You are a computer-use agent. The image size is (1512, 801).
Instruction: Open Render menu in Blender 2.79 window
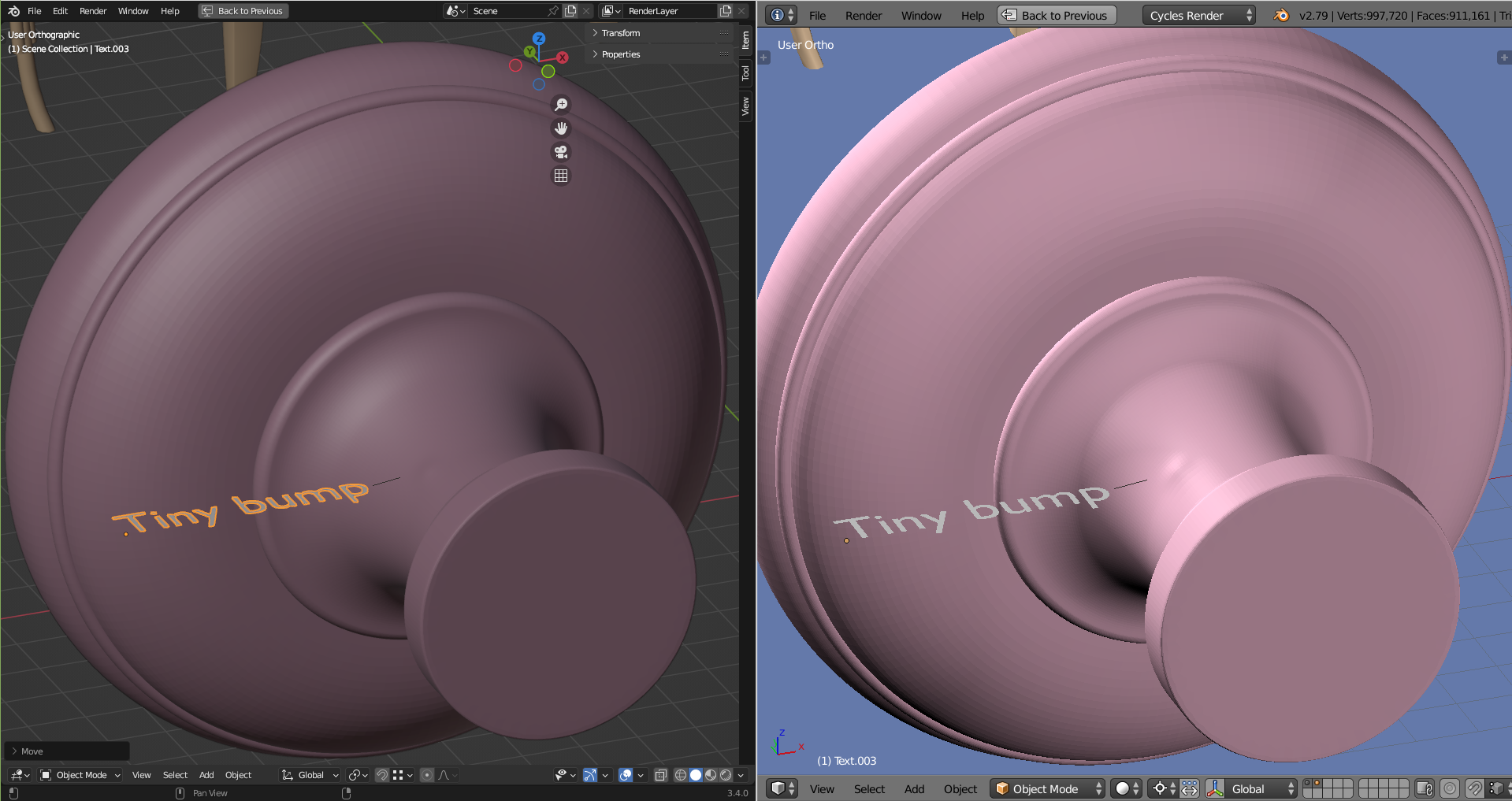pyautogui.click(x=864, y=16)
